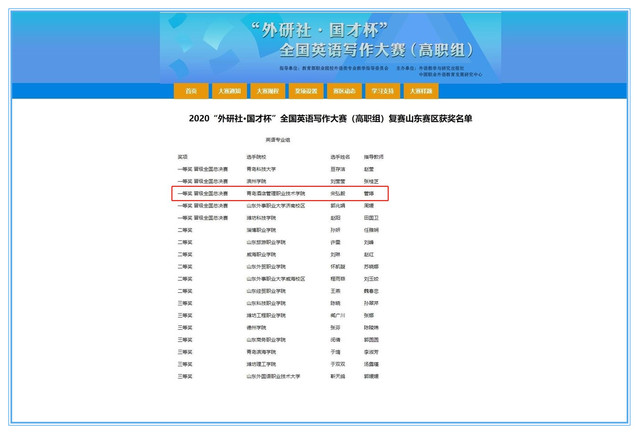Open the 首页 navigation tab
This screenshot has width=638, height=434.
click(190, 91)
